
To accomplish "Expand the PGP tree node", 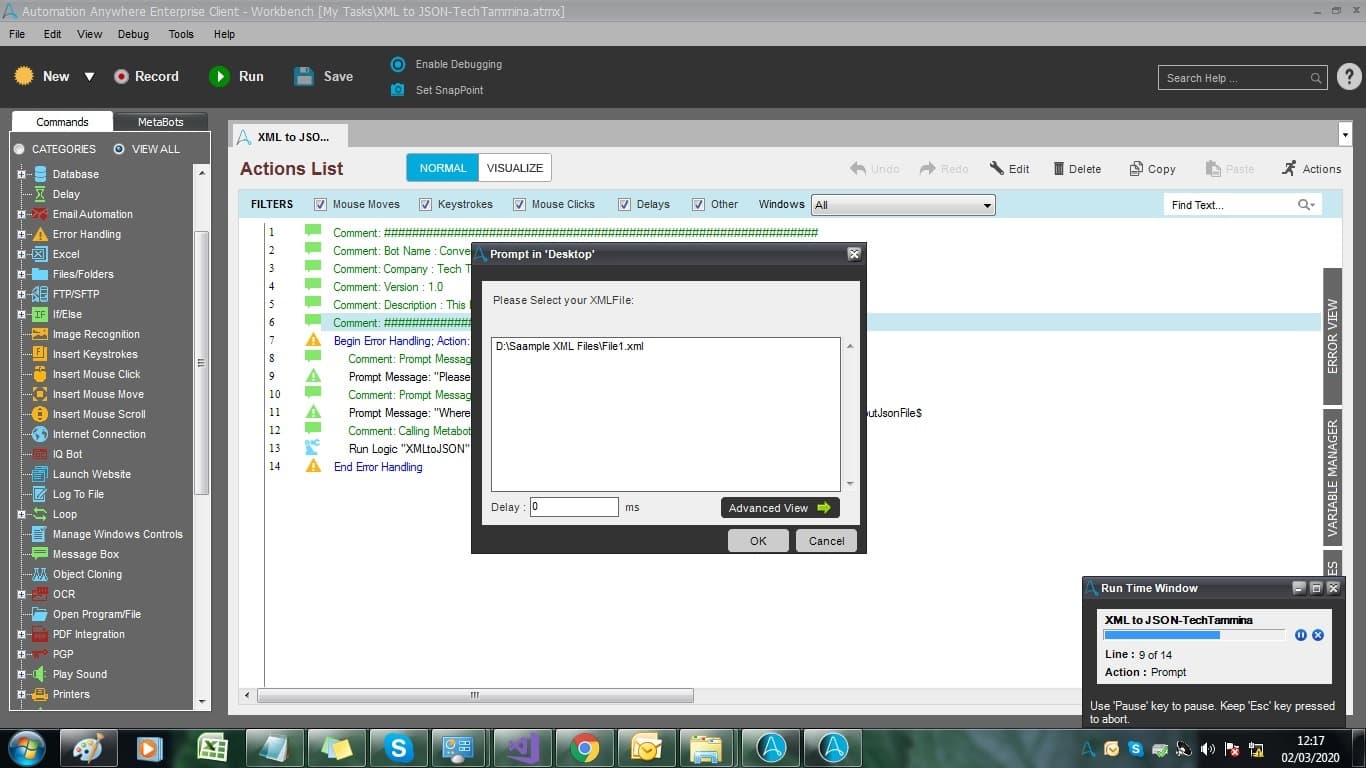I will click(x=21, y=654).
